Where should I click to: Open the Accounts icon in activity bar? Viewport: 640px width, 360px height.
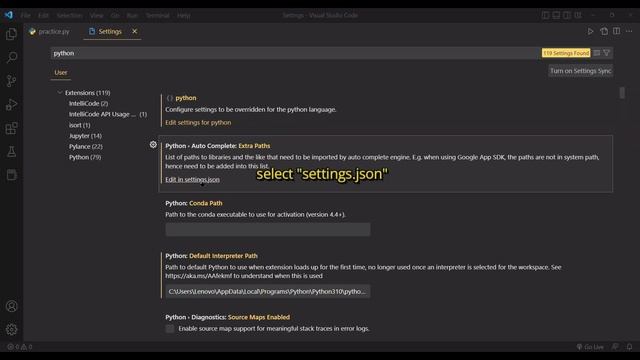(11, 306)
